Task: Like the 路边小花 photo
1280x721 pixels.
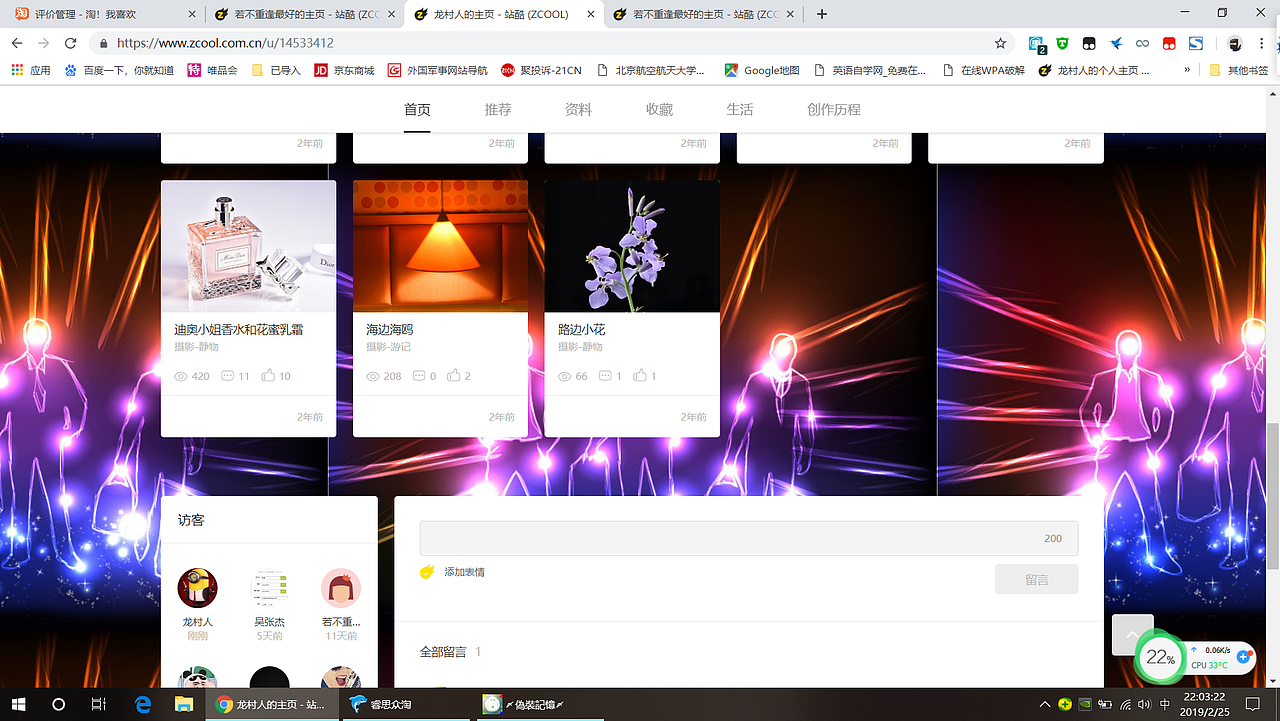Action: 640,376
